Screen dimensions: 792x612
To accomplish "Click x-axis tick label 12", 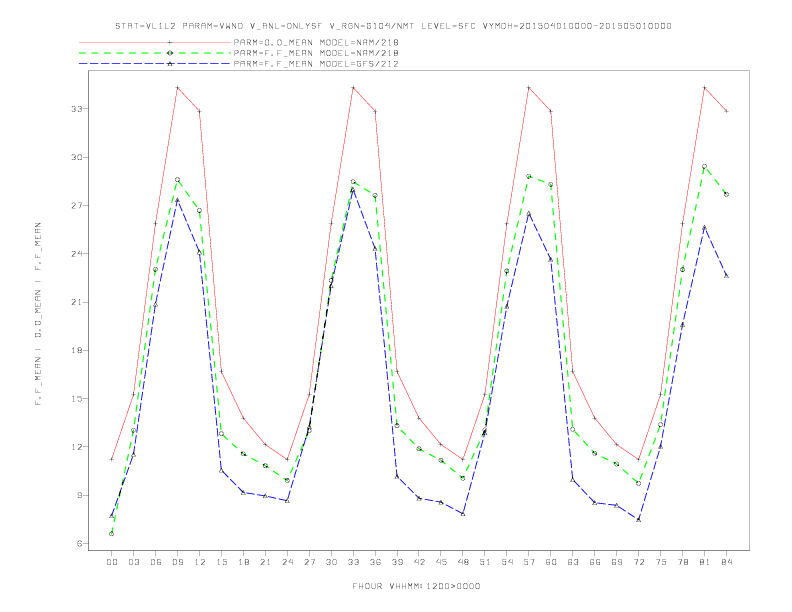I will pyautogui.click(x=200, y=562).
